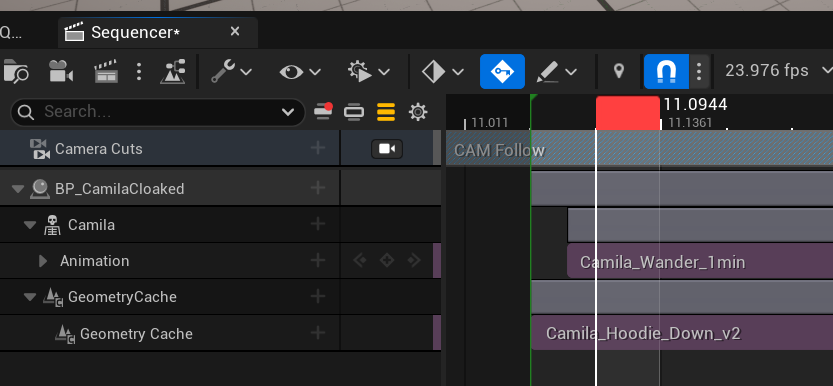Open the Browse to sequence folder icon
833x386 pixels.
click(x=15, y=71)
